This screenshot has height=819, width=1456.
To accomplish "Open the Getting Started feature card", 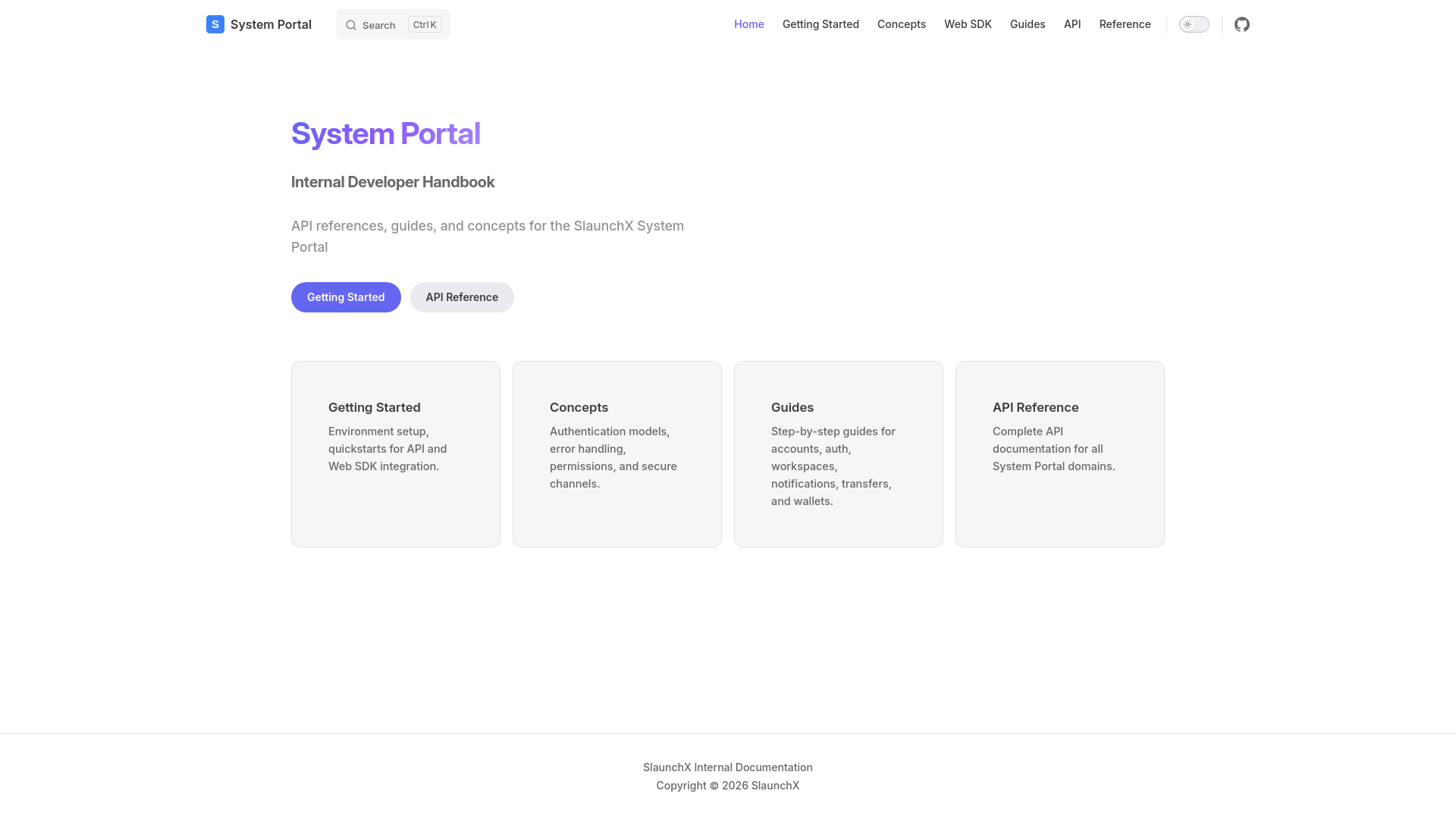I will (x=396, y=454).
